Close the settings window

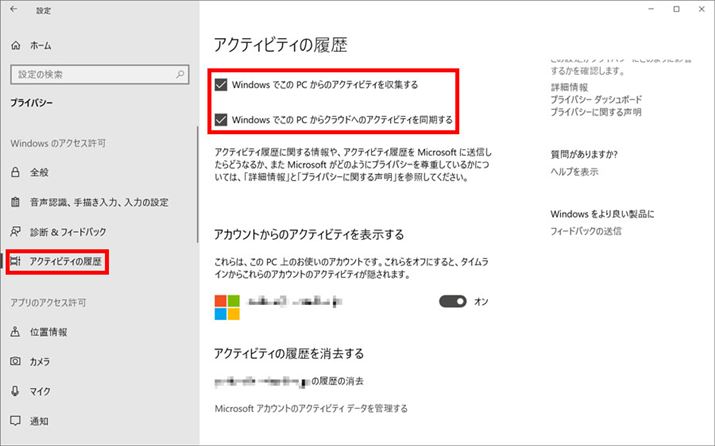(701, 9)
